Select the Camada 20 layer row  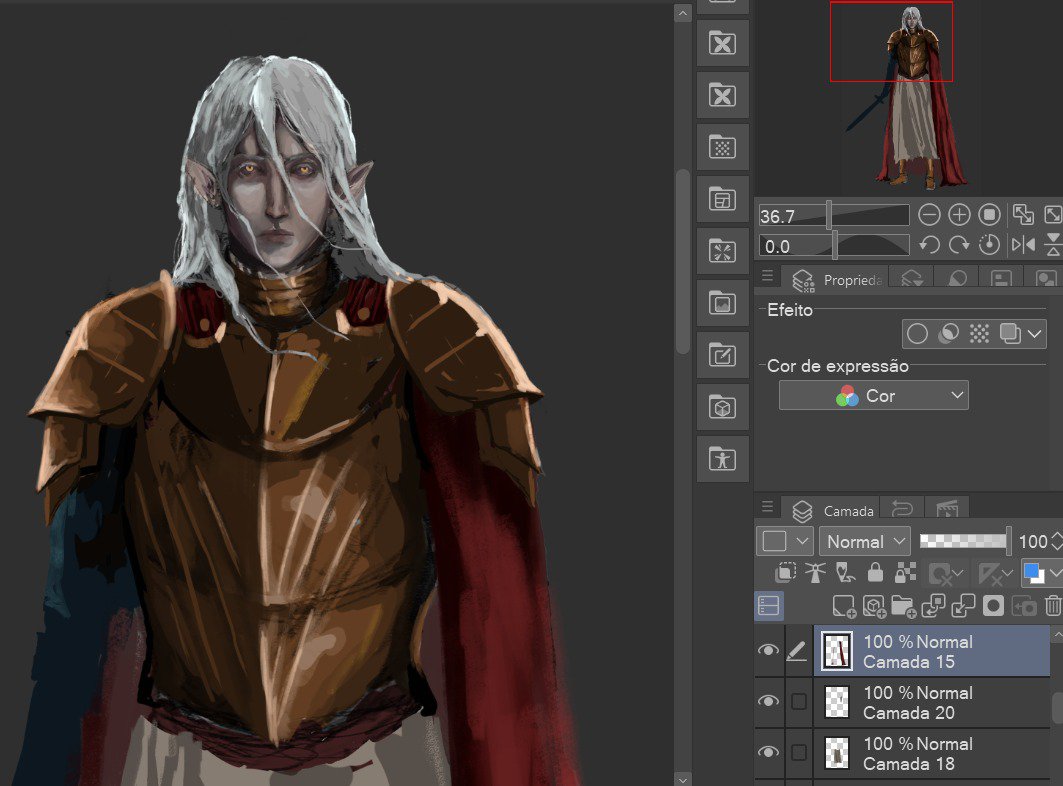click(931, 703)
